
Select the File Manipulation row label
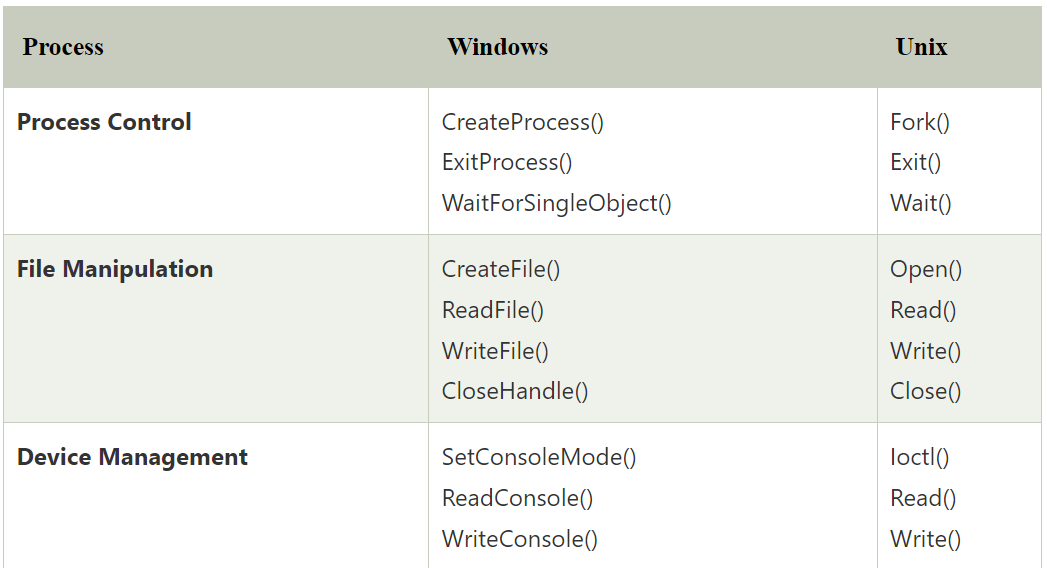[x=115, y=269]
